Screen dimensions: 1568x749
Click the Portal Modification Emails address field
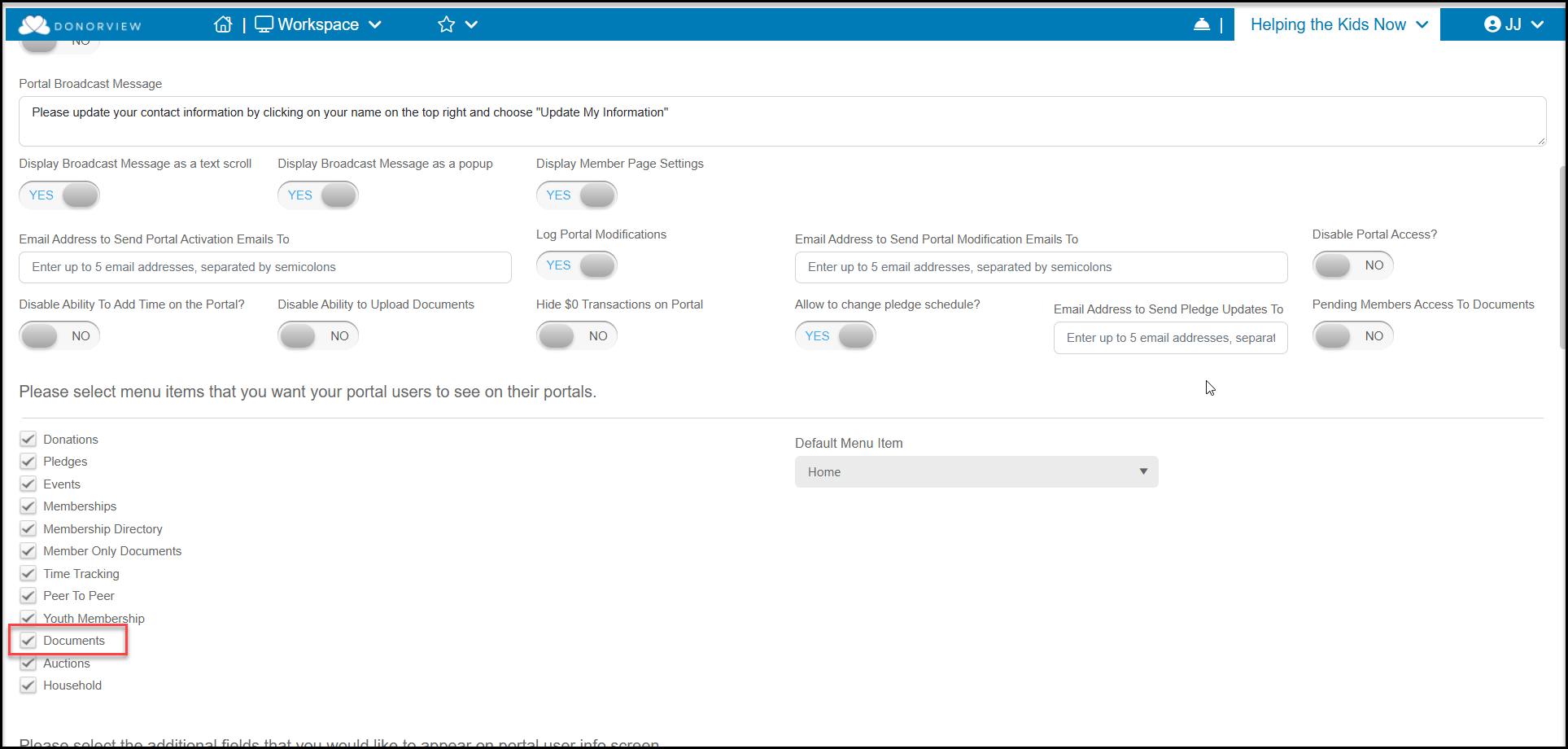click(1041, 267)
